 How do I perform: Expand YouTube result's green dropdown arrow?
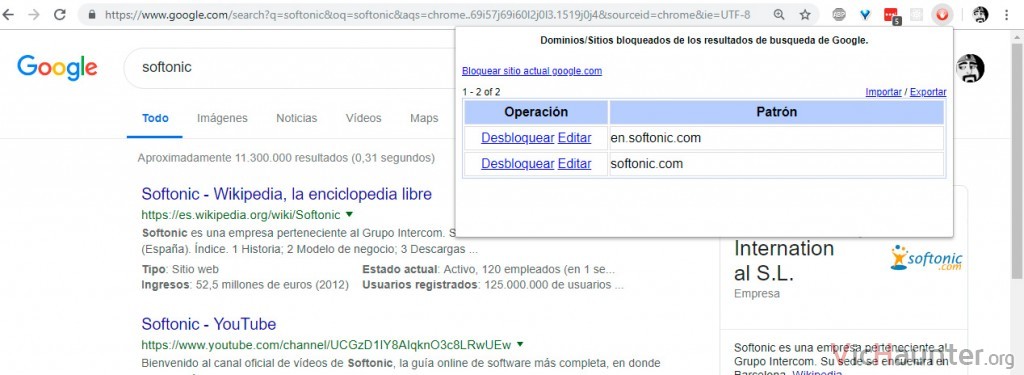click(520, 344)
